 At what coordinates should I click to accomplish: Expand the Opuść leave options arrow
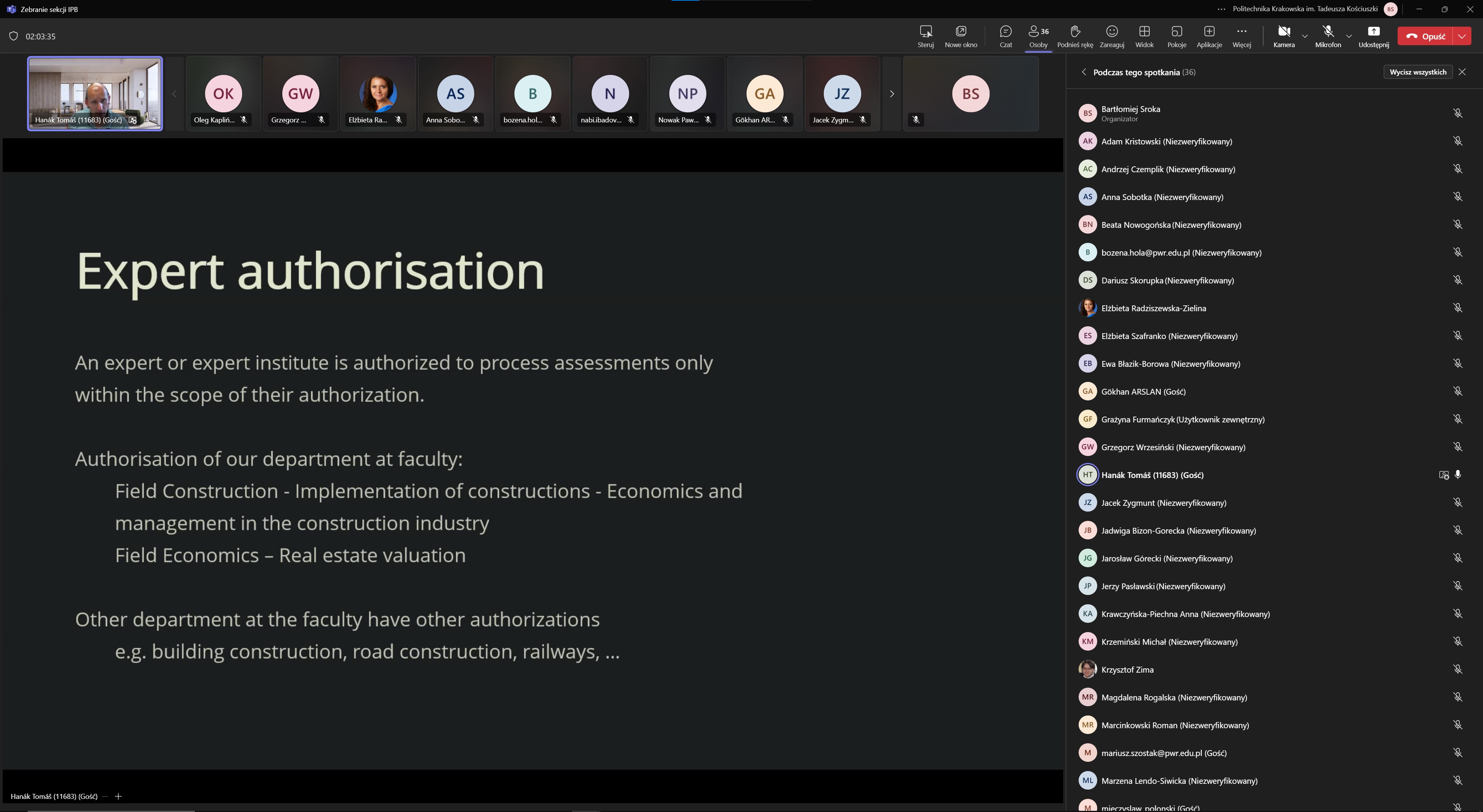click(1462, 36)
